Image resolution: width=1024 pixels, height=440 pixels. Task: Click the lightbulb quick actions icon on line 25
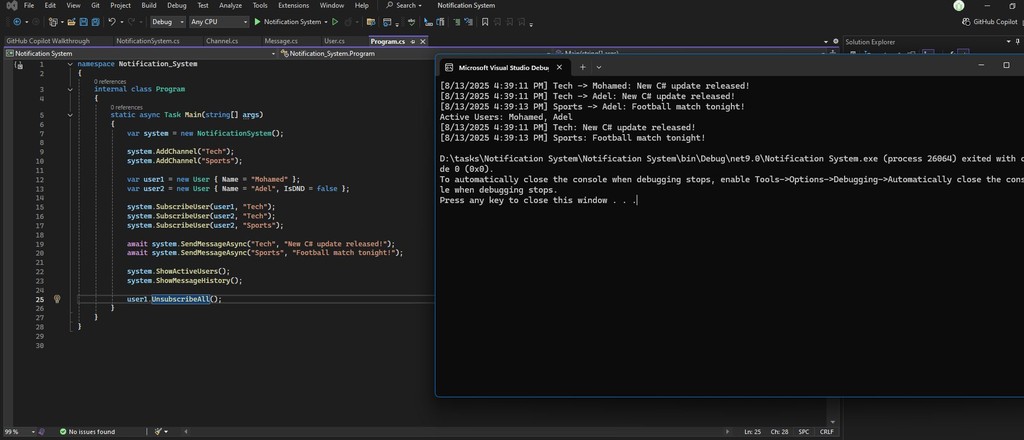pos(57,299)
